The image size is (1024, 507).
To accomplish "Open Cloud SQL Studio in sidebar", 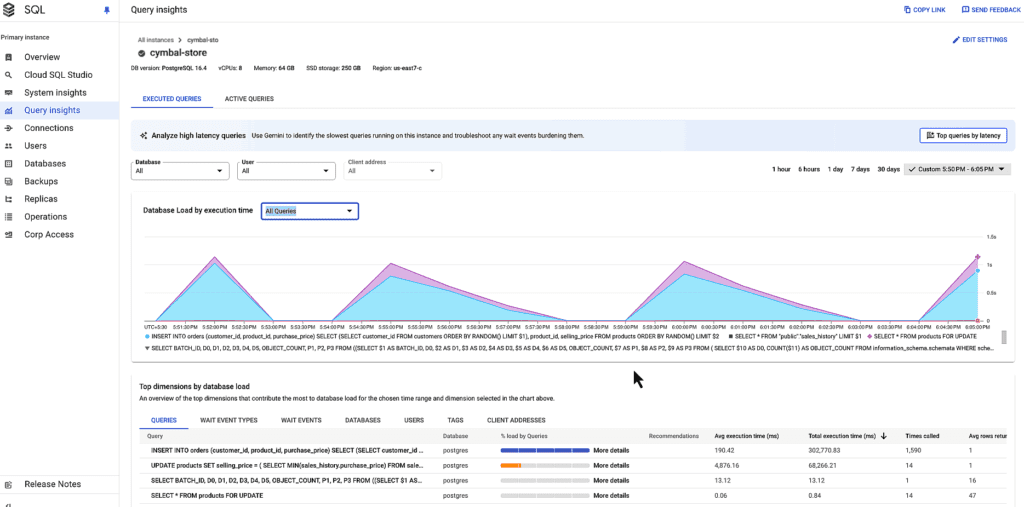I will coord(59,75).
